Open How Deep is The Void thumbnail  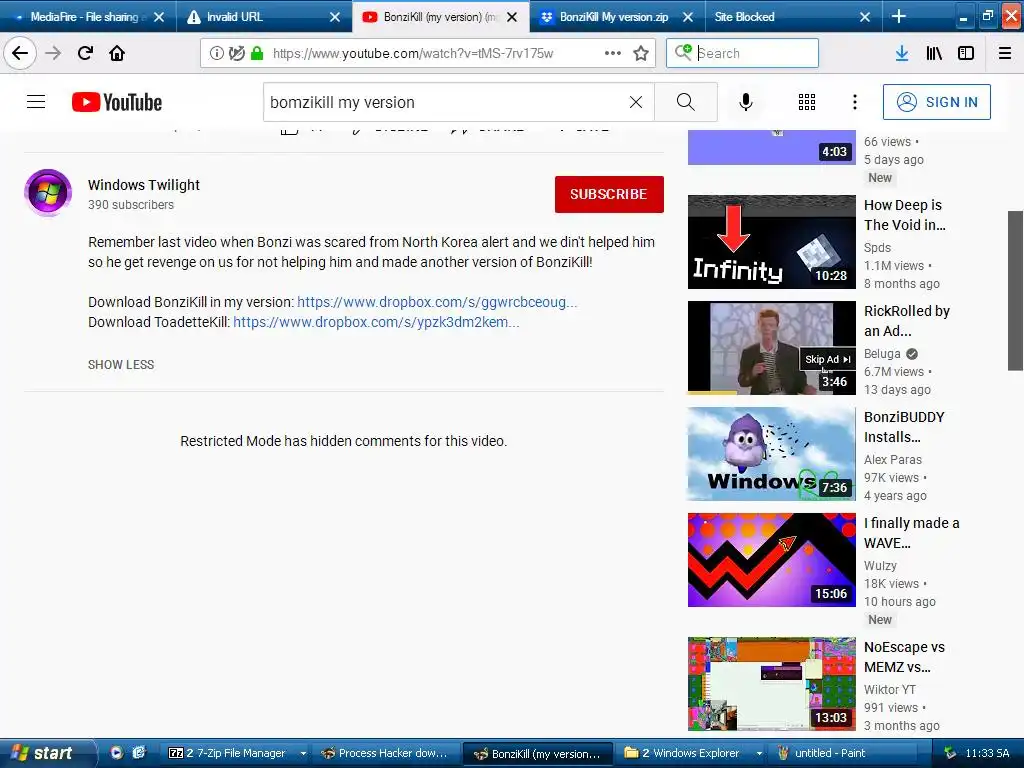pos(771,242)
